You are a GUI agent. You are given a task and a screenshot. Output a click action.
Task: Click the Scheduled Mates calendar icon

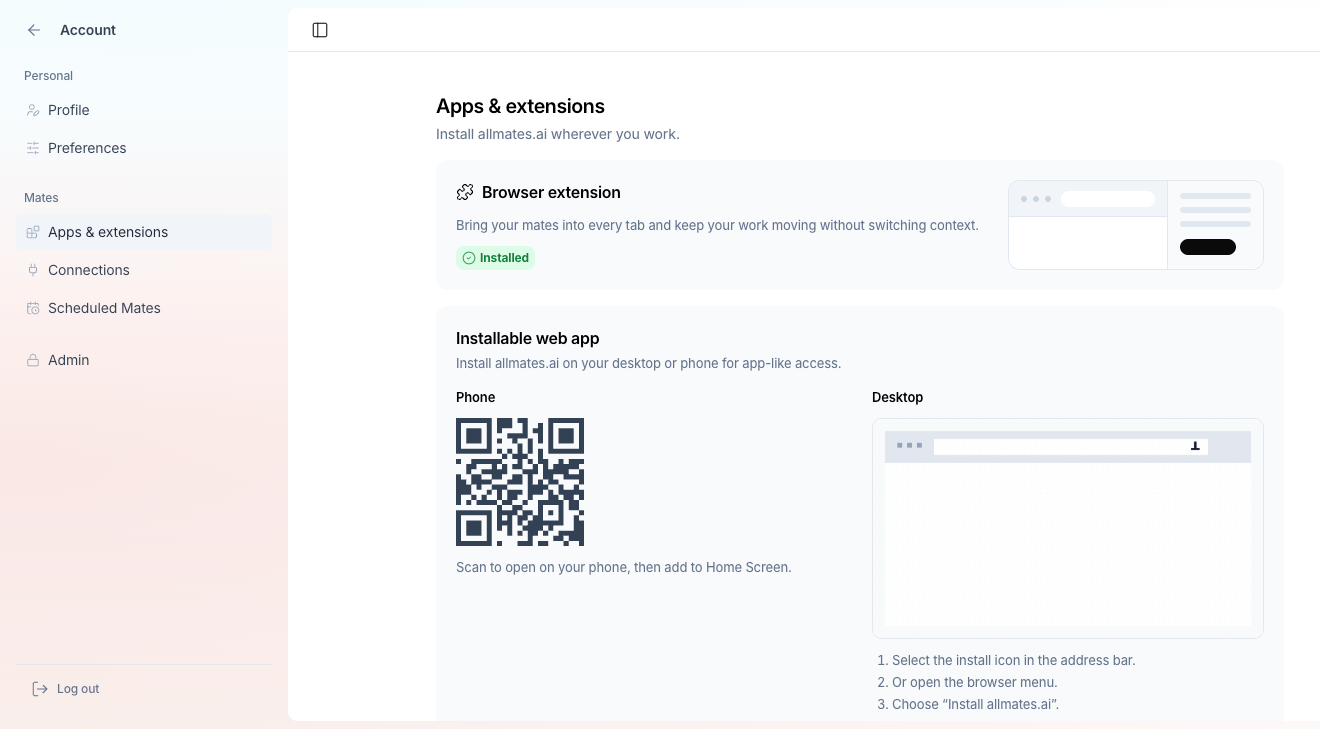(x=33, y=308)
